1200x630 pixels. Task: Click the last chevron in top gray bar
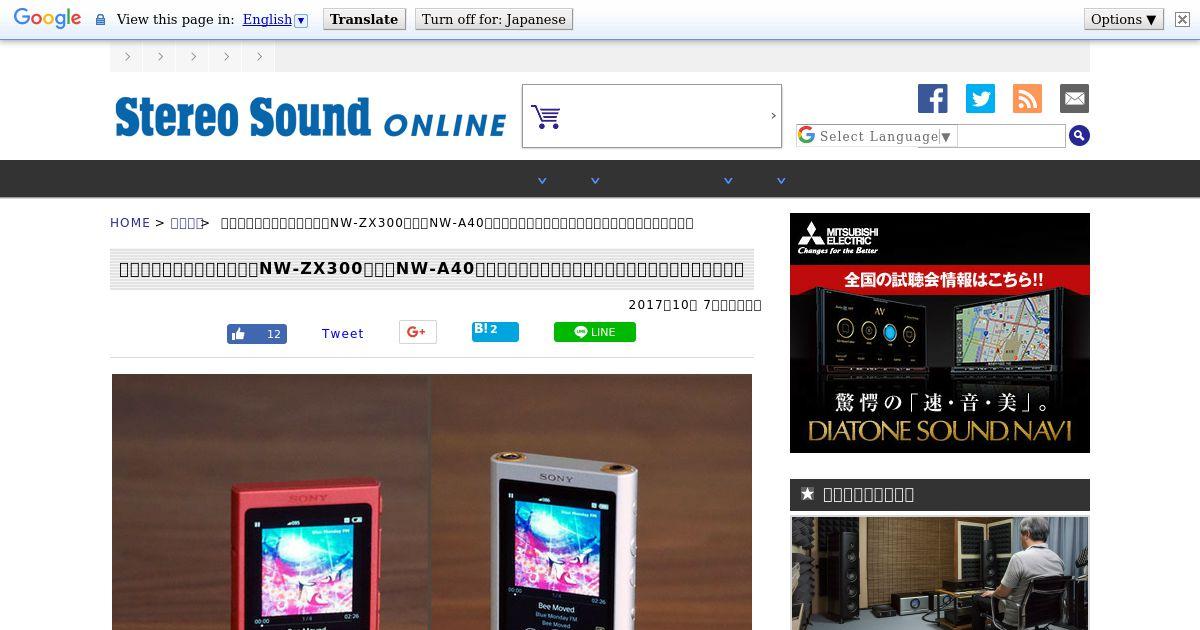tap(259, 56)
